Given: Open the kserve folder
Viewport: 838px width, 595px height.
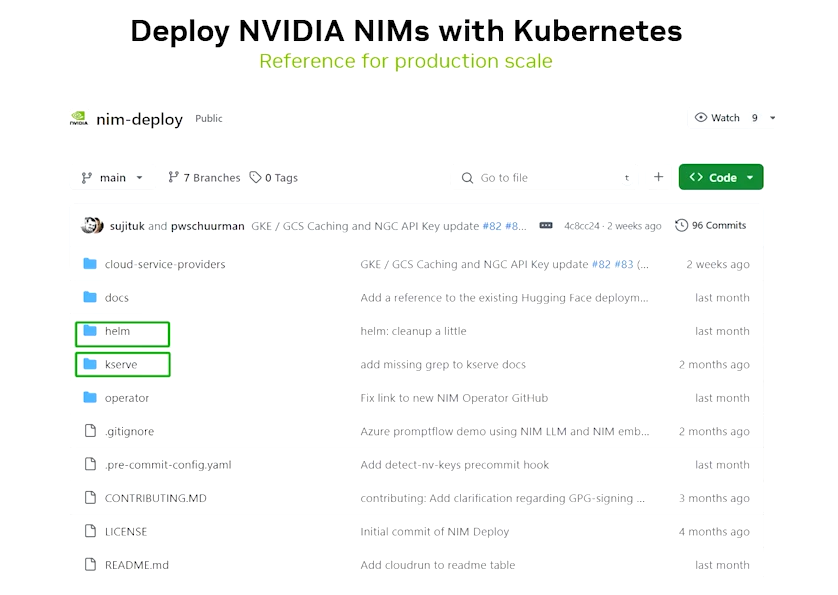Looking at the screenshot, I should 121,365.
